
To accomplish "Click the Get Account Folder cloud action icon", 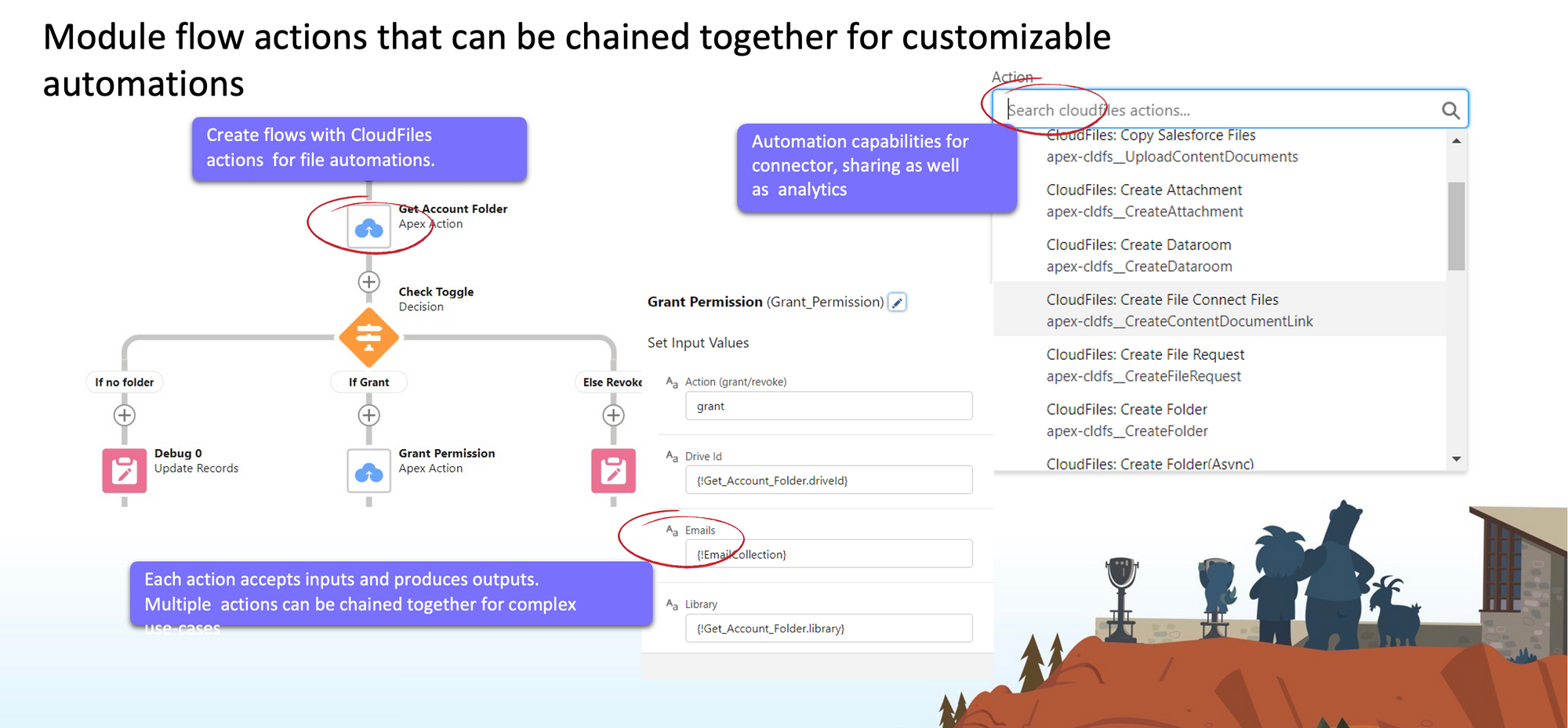I will 368,227.
